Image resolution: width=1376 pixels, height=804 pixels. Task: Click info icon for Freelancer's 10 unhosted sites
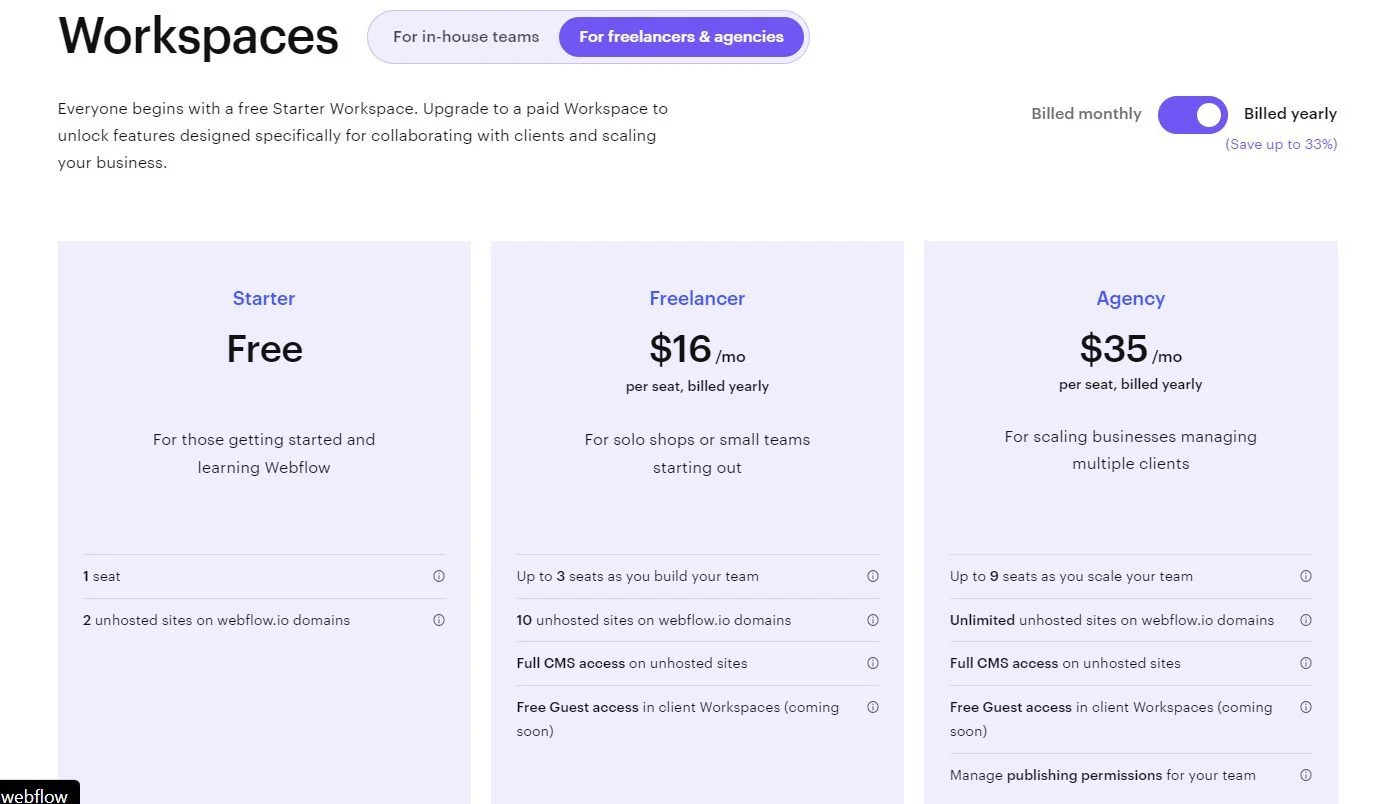click(872, 620)
